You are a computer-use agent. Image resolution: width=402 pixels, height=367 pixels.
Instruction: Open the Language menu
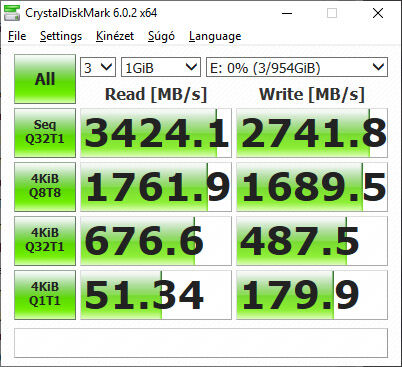pyautogui.click(x=215, y=36)
